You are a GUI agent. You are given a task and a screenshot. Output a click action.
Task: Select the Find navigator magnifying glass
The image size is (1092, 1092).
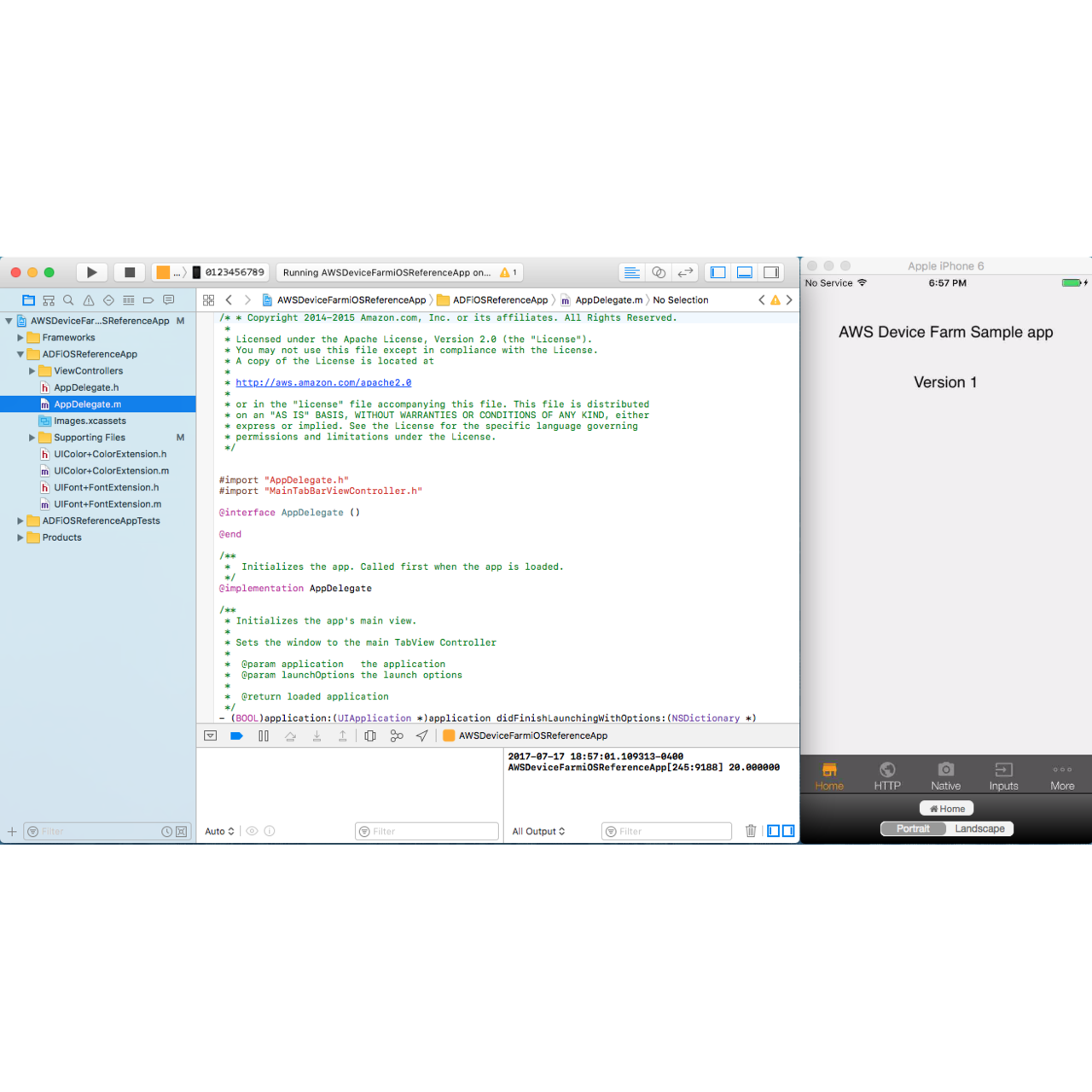click(68, 300)
